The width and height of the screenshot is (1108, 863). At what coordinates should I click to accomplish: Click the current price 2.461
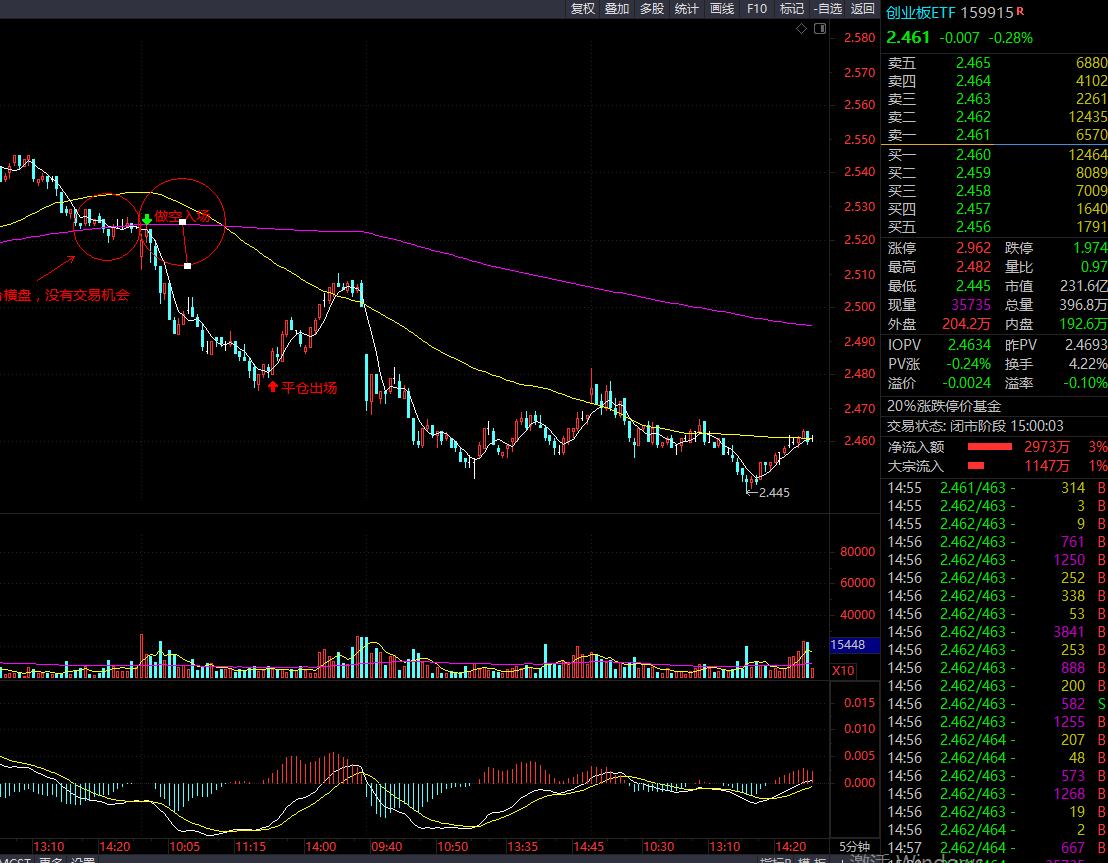[908, 37]
